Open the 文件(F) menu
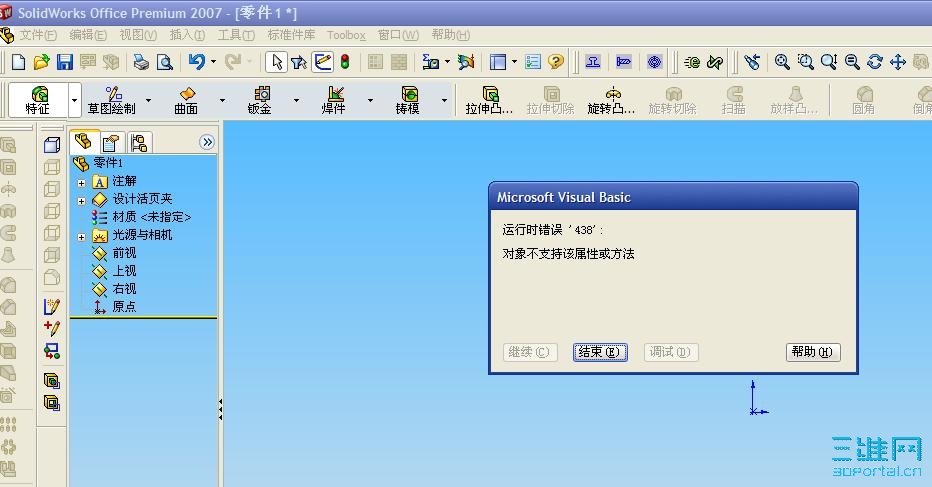Viewport: 932px width, 487px height. pyautogui.click(x=38, y=35)
